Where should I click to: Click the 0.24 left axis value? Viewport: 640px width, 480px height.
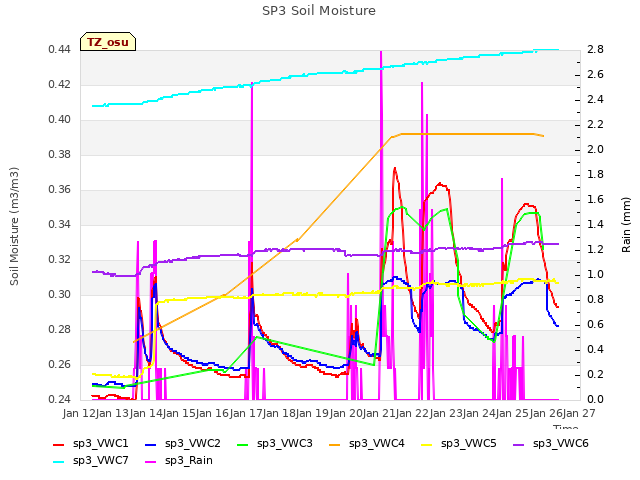[59, 400]
